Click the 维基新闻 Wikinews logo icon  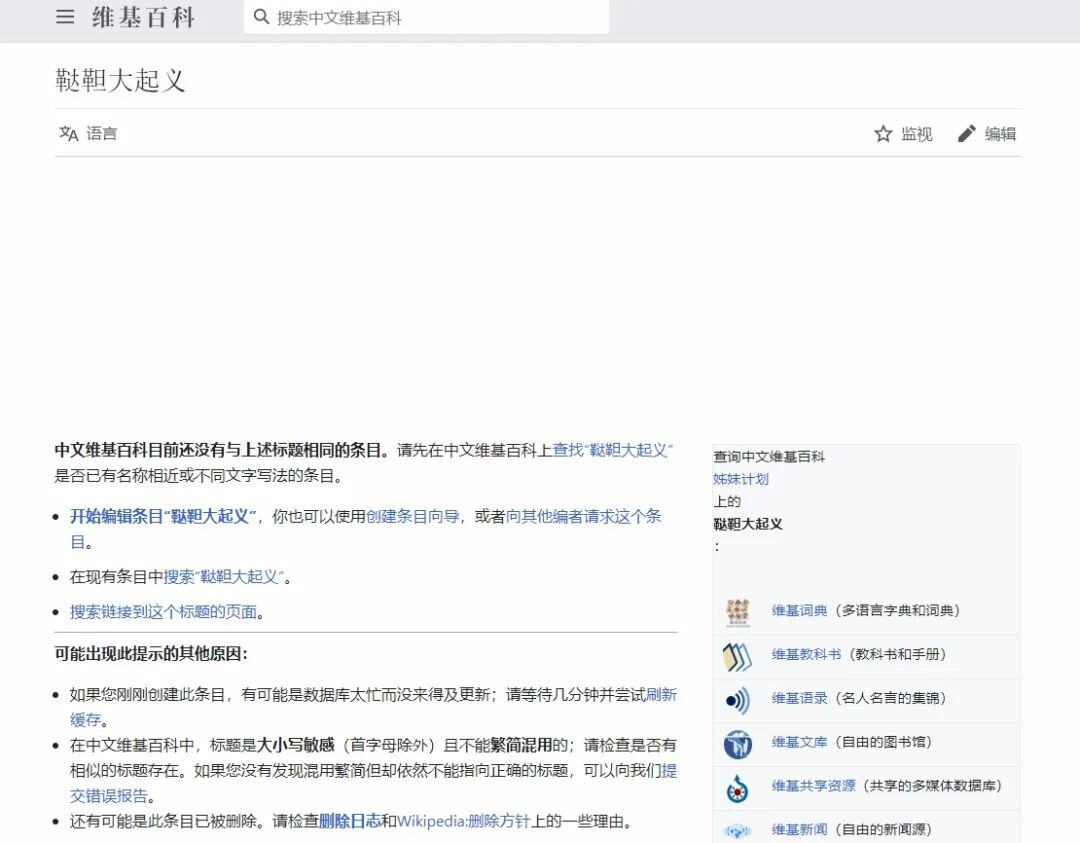(x=737, y=830)
